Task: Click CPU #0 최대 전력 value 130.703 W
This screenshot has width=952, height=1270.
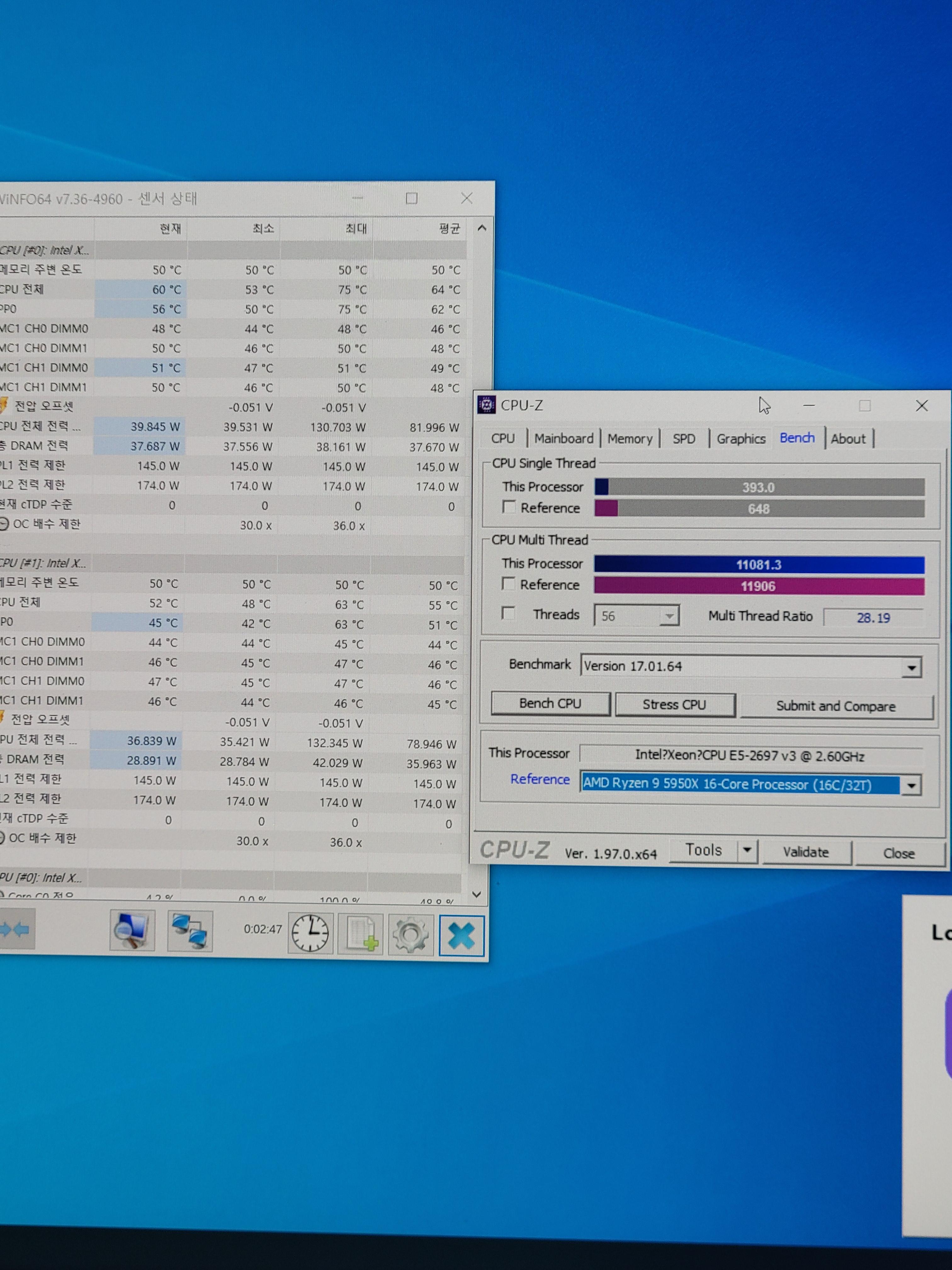Action: (x=338, y=427)
